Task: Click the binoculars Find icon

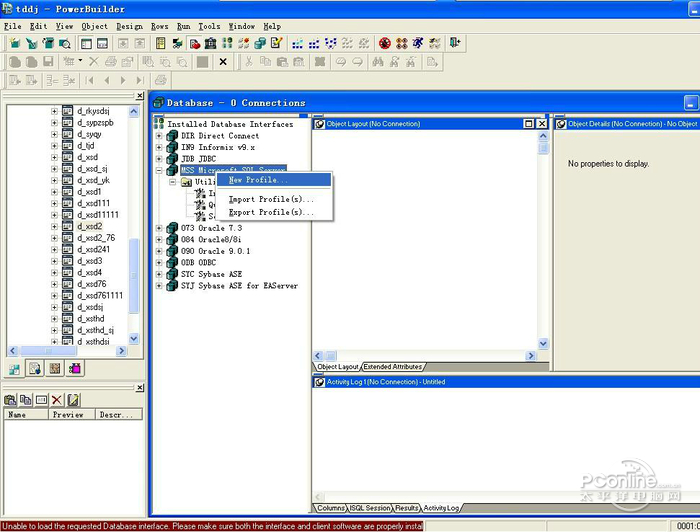Action: tap(378, 62)
